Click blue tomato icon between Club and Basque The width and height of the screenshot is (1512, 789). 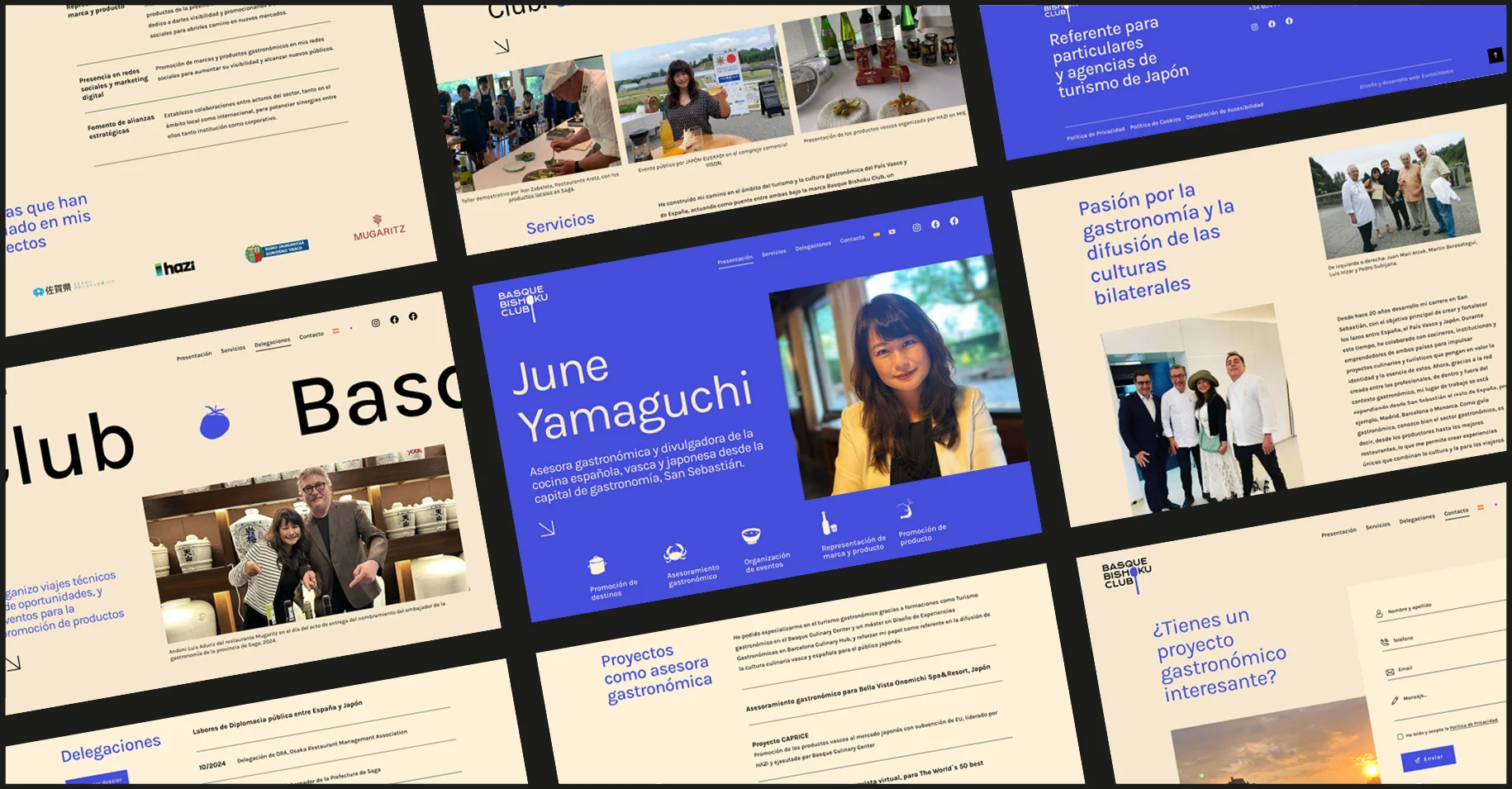coord(215,422)
